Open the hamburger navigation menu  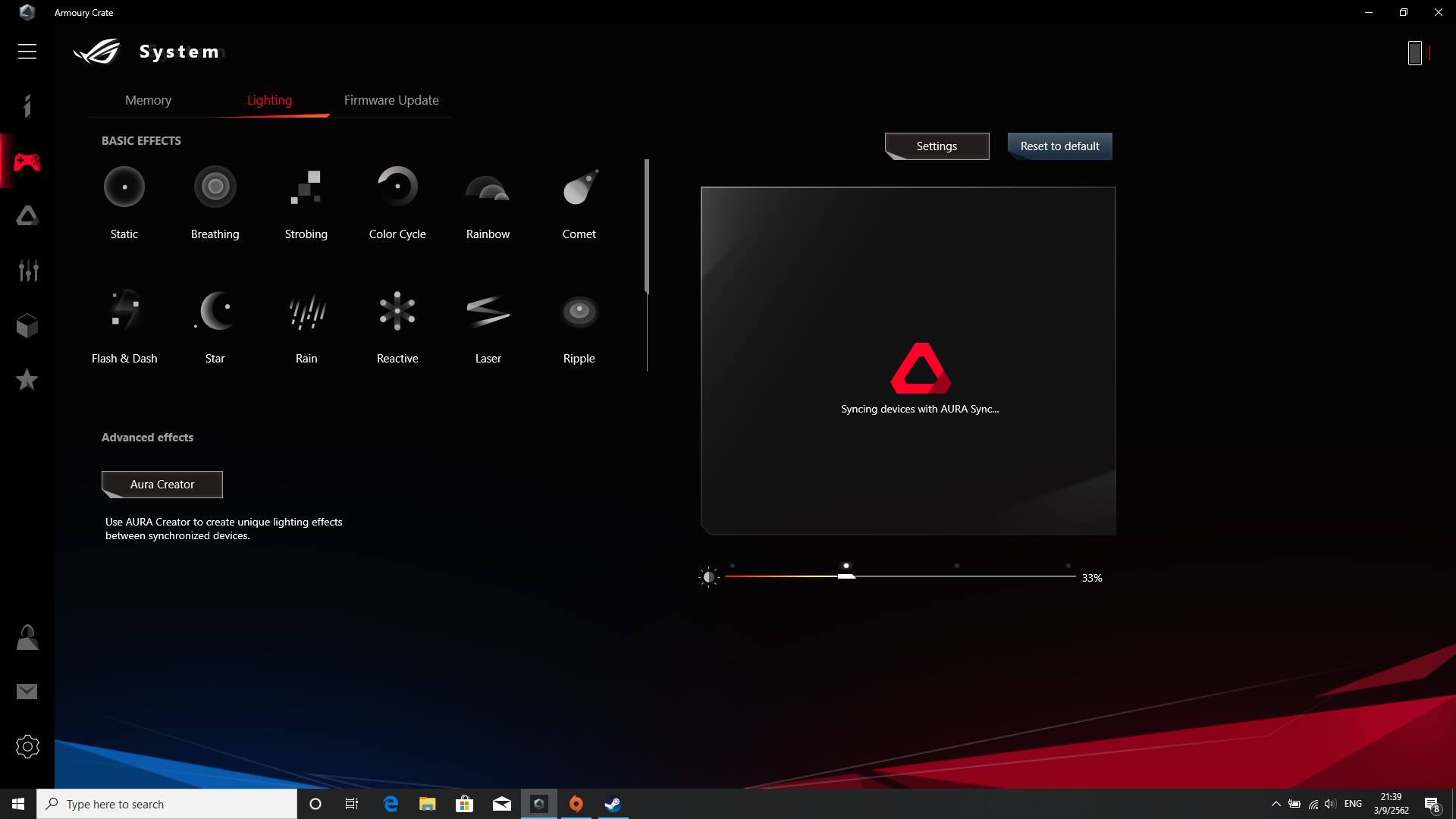point(27,52)
